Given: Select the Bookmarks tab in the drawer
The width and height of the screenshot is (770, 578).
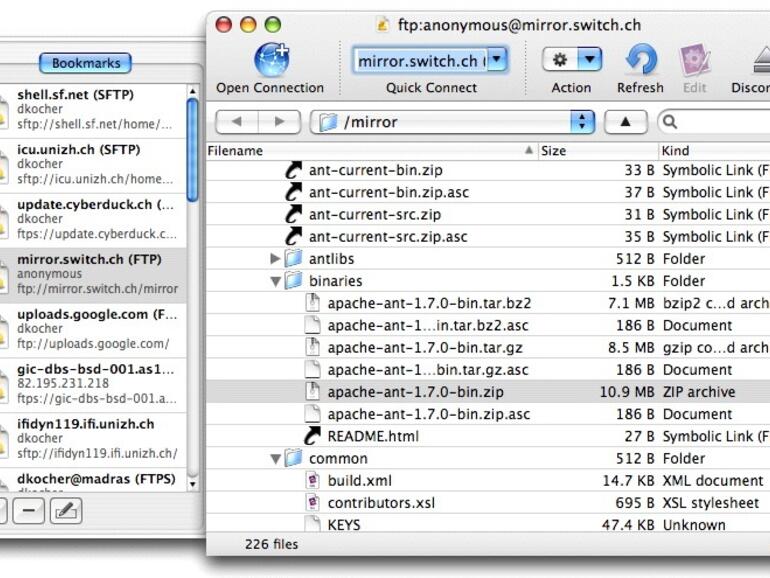Looking at the screenshot, I should click(x=85, y=63).
